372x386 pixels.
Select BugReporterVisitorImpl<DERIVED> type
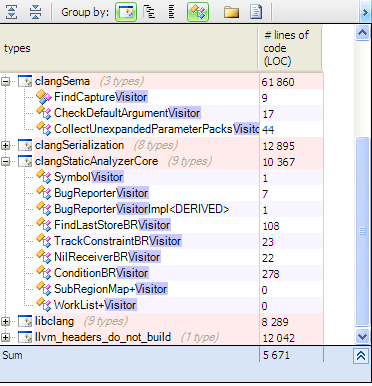(142, 209)
